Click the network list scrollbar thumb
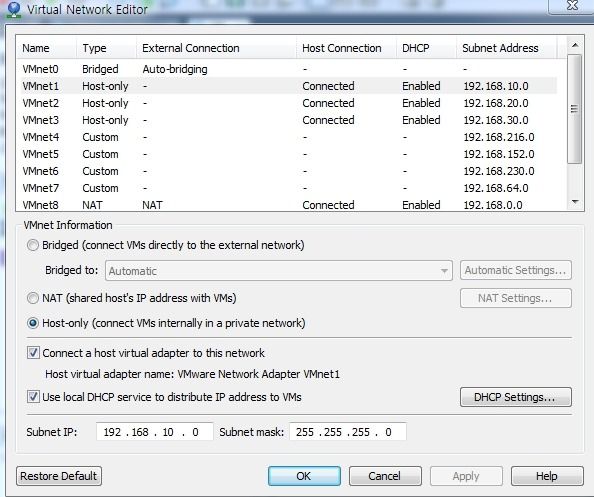Viewport: 594px width, 497px height. point(575,109)
